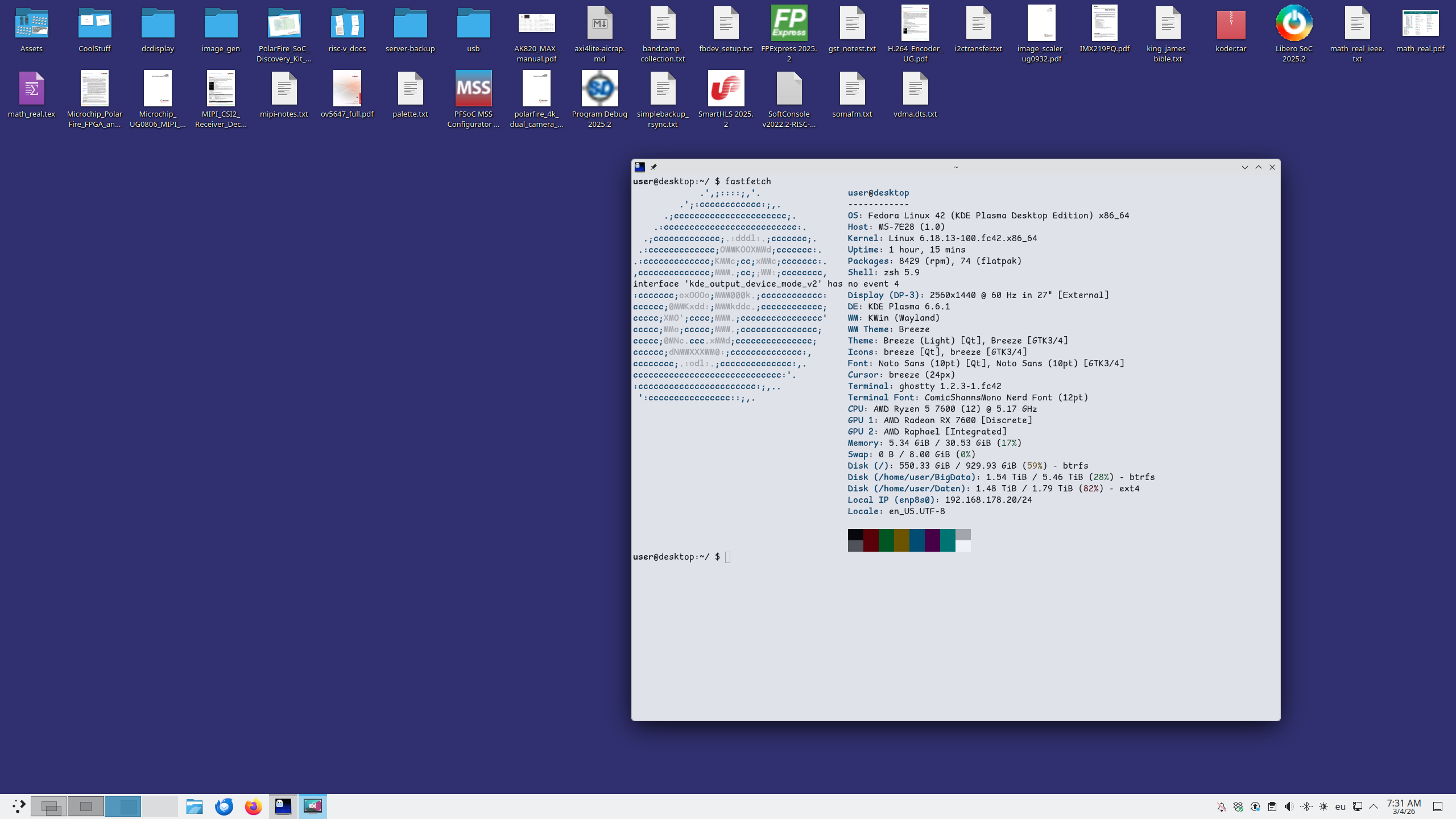This screenshot has height=819, width=1456.
Task: Open the Dolphin file manager
Action: (x=195, y=806)
